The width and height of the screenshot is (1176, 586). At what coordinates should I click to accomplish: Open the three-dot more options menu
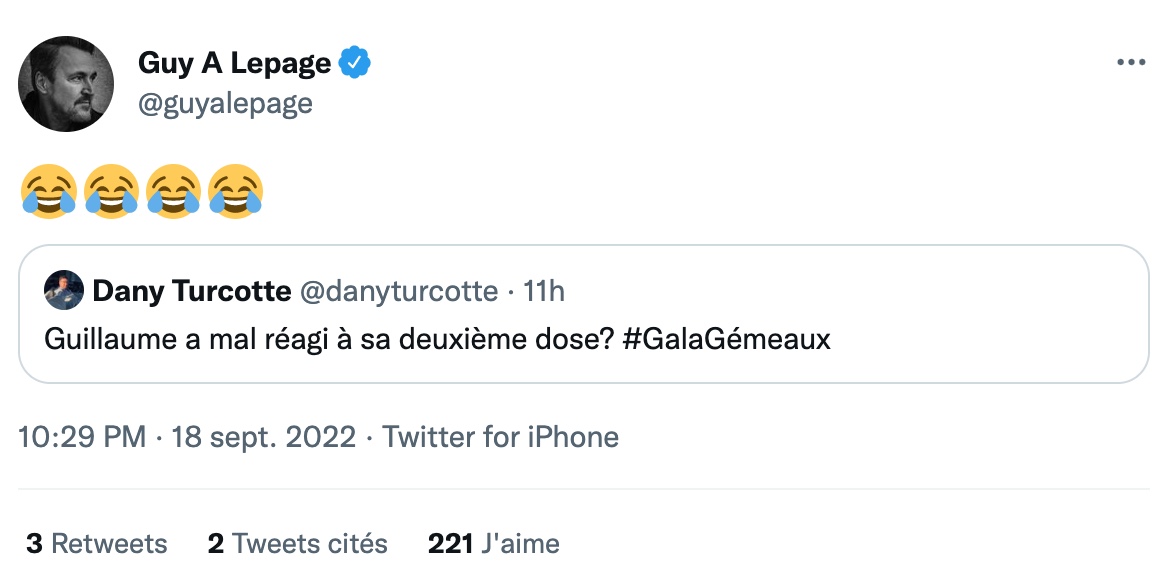(x=1131, y=62)
